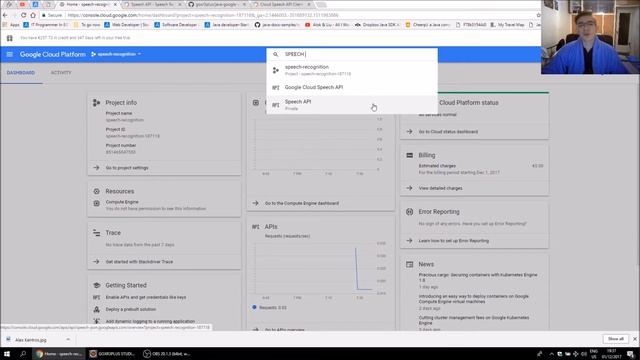Open Cutting cluster management fees news item
Screen dimensions: 640x360
(473, 320)
